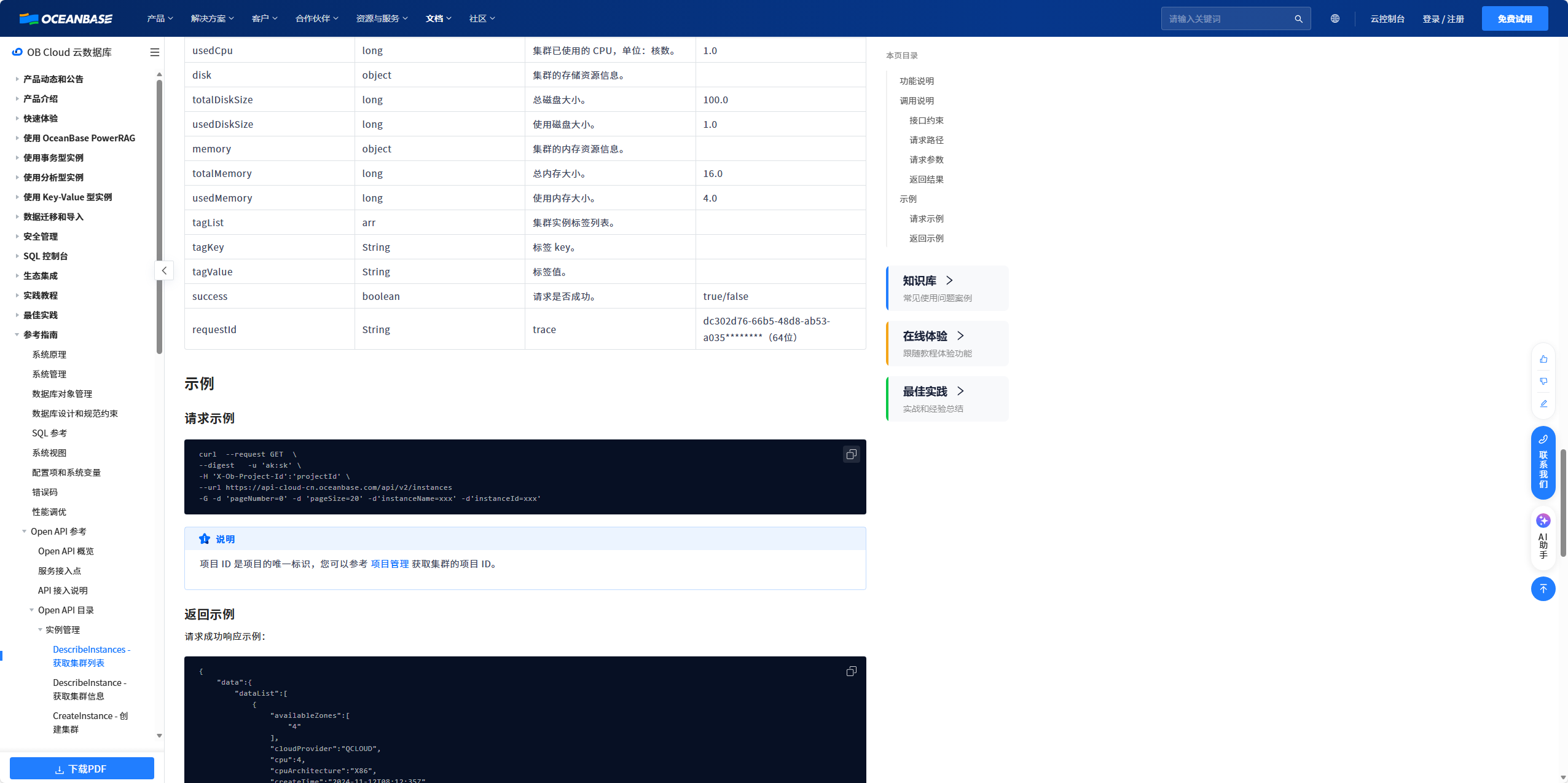Click the search magnifier icon

point(1298,19)
